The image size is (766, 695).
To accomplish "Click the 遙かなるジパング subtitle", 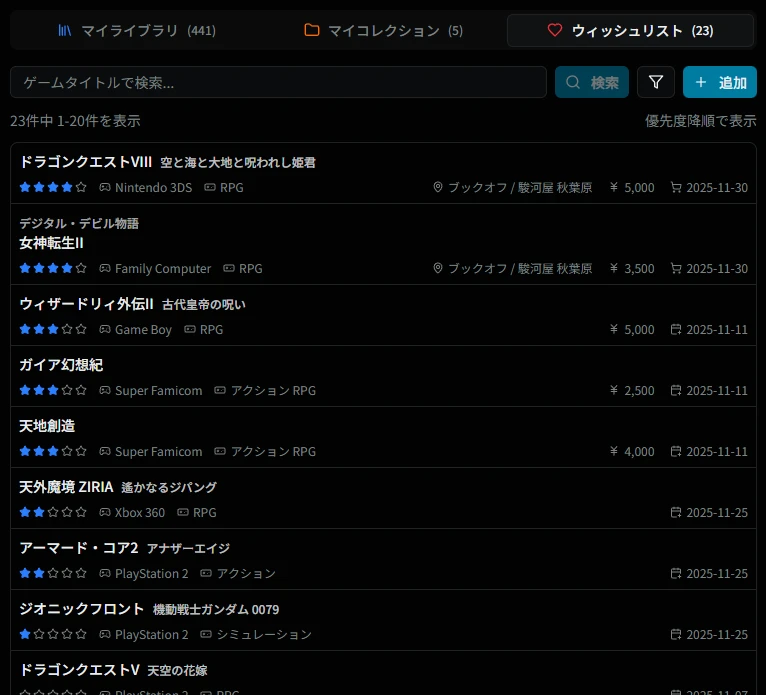I will 169,487.
